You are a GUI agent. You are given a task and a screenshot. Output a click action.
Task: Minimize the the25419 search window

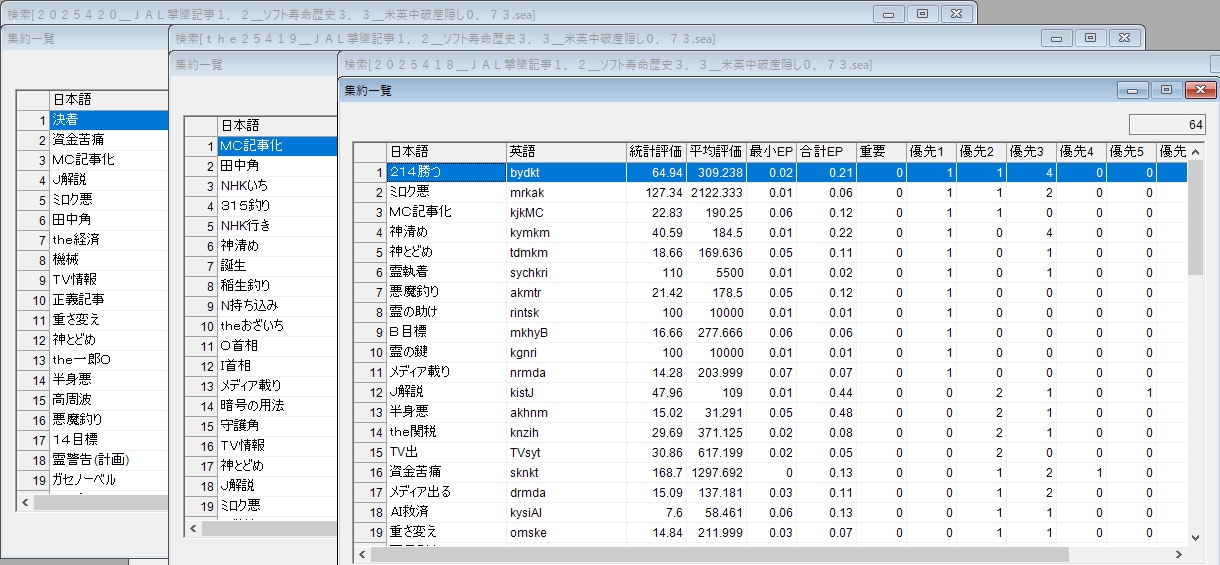point(1057,38)
